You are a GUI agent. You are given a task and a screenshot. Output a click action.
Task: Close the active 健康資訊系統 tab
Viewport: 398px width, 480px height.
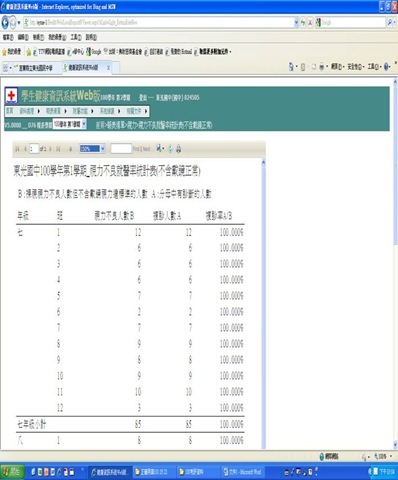(x=108, y=68)
